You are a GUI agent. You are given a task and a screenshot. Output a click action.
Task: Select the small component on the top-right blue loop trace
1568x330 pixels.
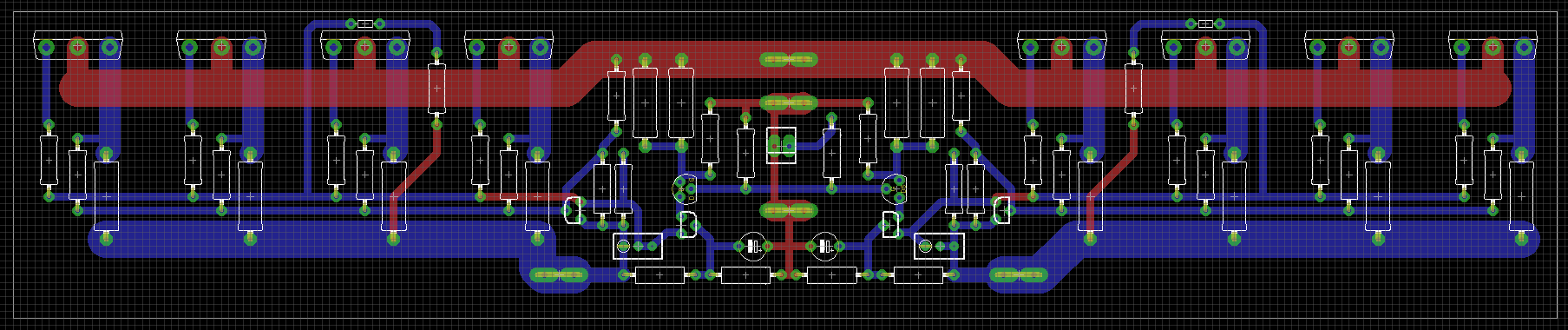[1205, 23]
